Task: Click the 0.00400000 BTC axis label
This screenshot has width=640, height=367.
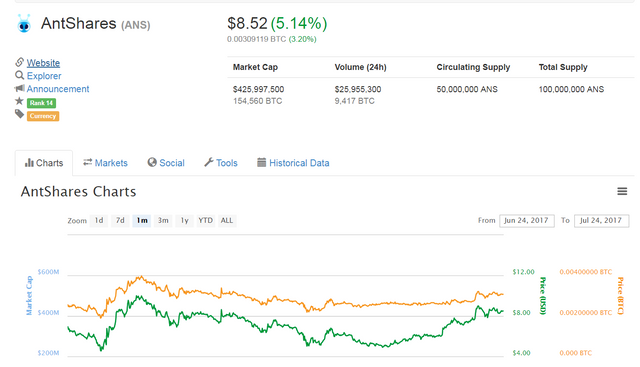Action: (586, 272)
